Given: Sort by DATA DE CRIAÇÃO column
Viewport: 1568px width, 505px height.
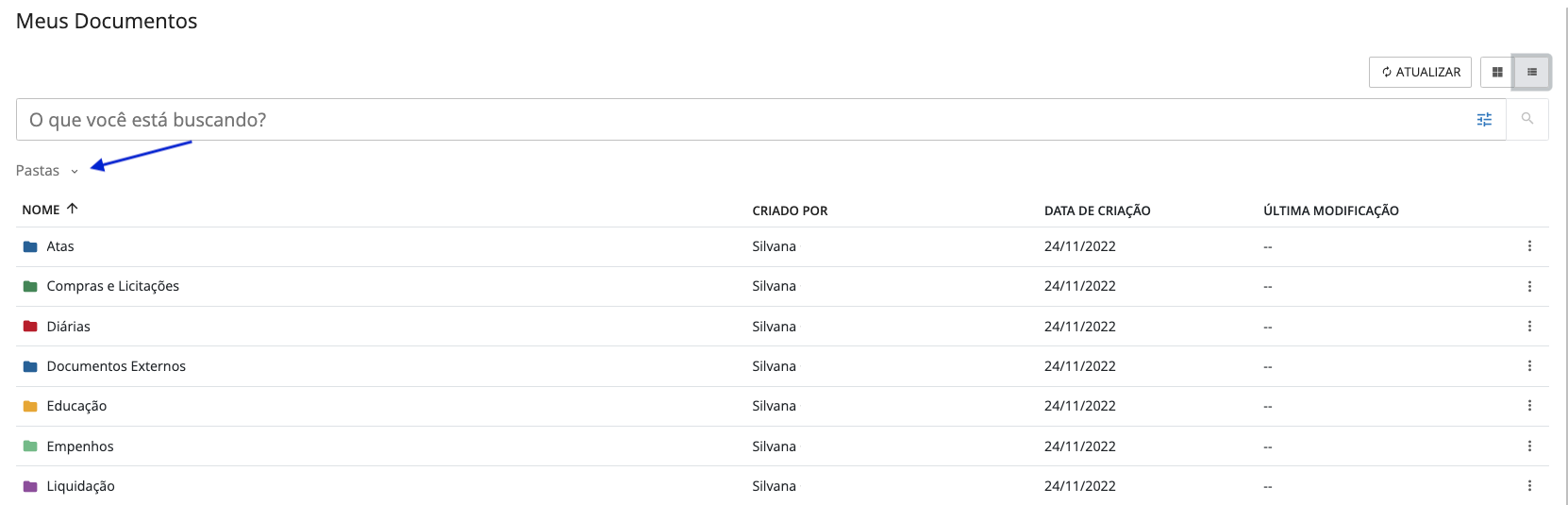Looking at the screenshot, I should [x=1096, y=210].
